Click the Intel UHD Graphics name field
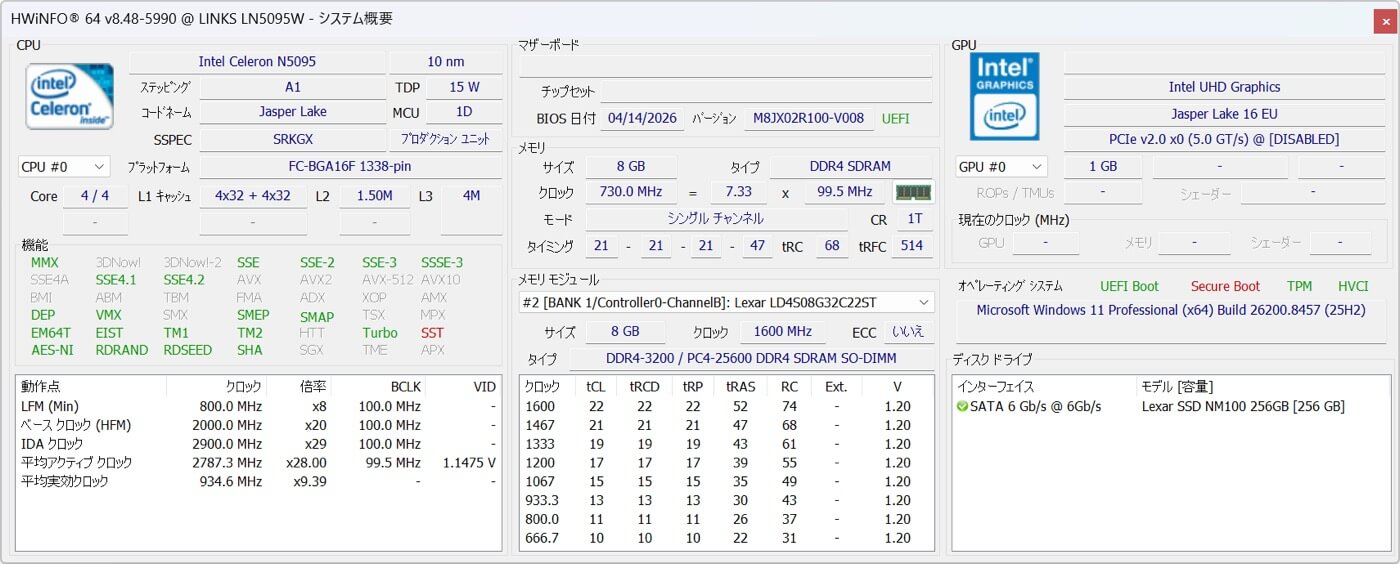Screen dimensions: 1400x564 coord(1224,87)
